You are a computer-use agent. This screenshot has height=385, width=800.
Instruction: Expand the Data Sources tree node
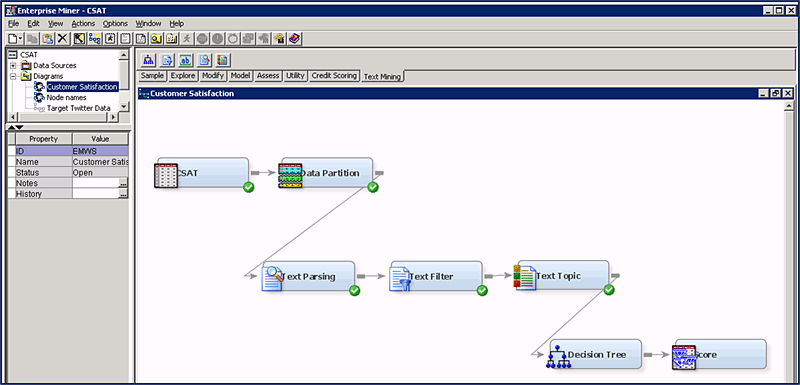(13, 66)
